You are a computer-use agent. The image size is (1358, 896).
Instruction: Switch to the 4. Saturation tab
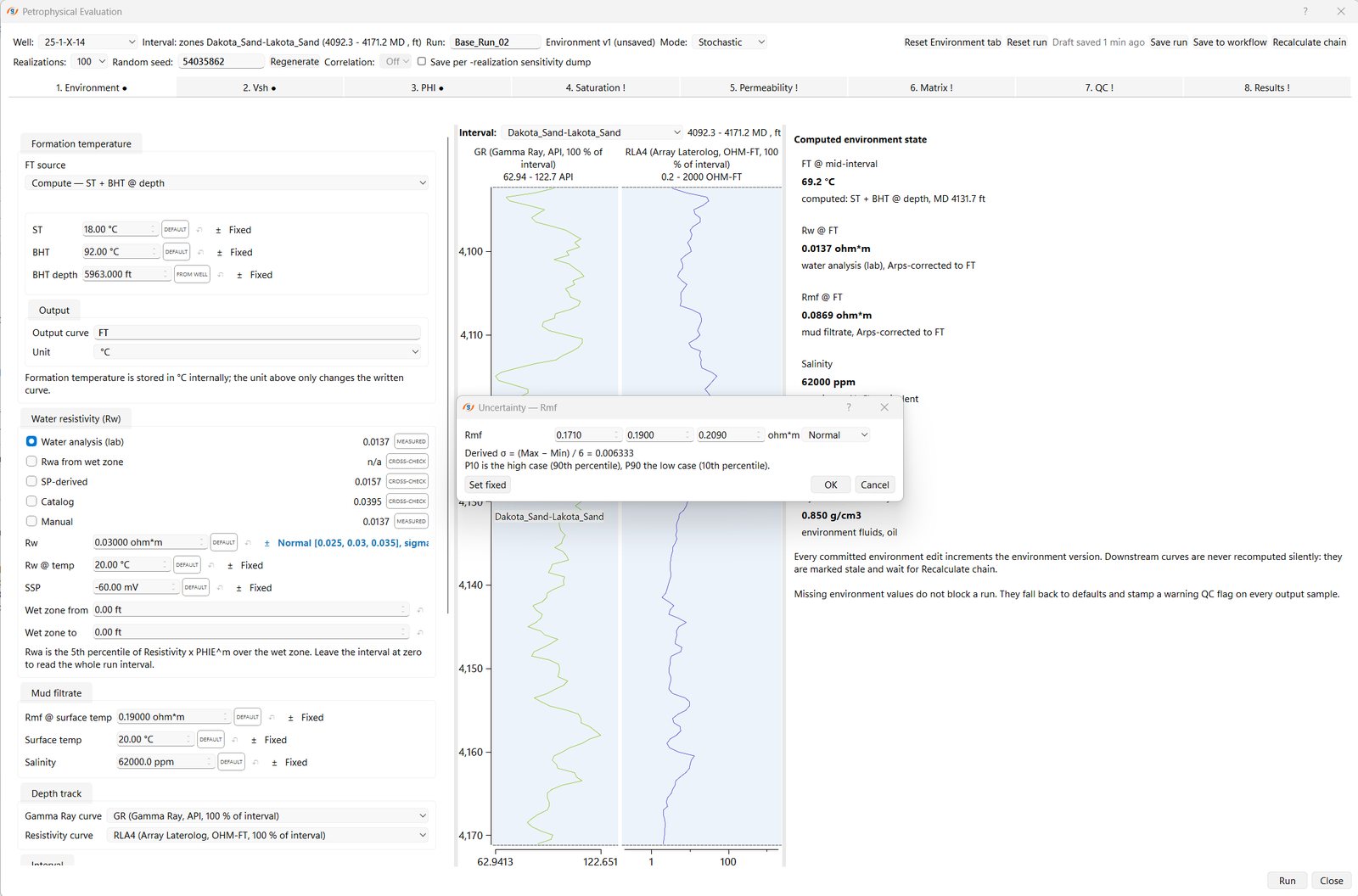pyautogui.click(x=596, y=87)
